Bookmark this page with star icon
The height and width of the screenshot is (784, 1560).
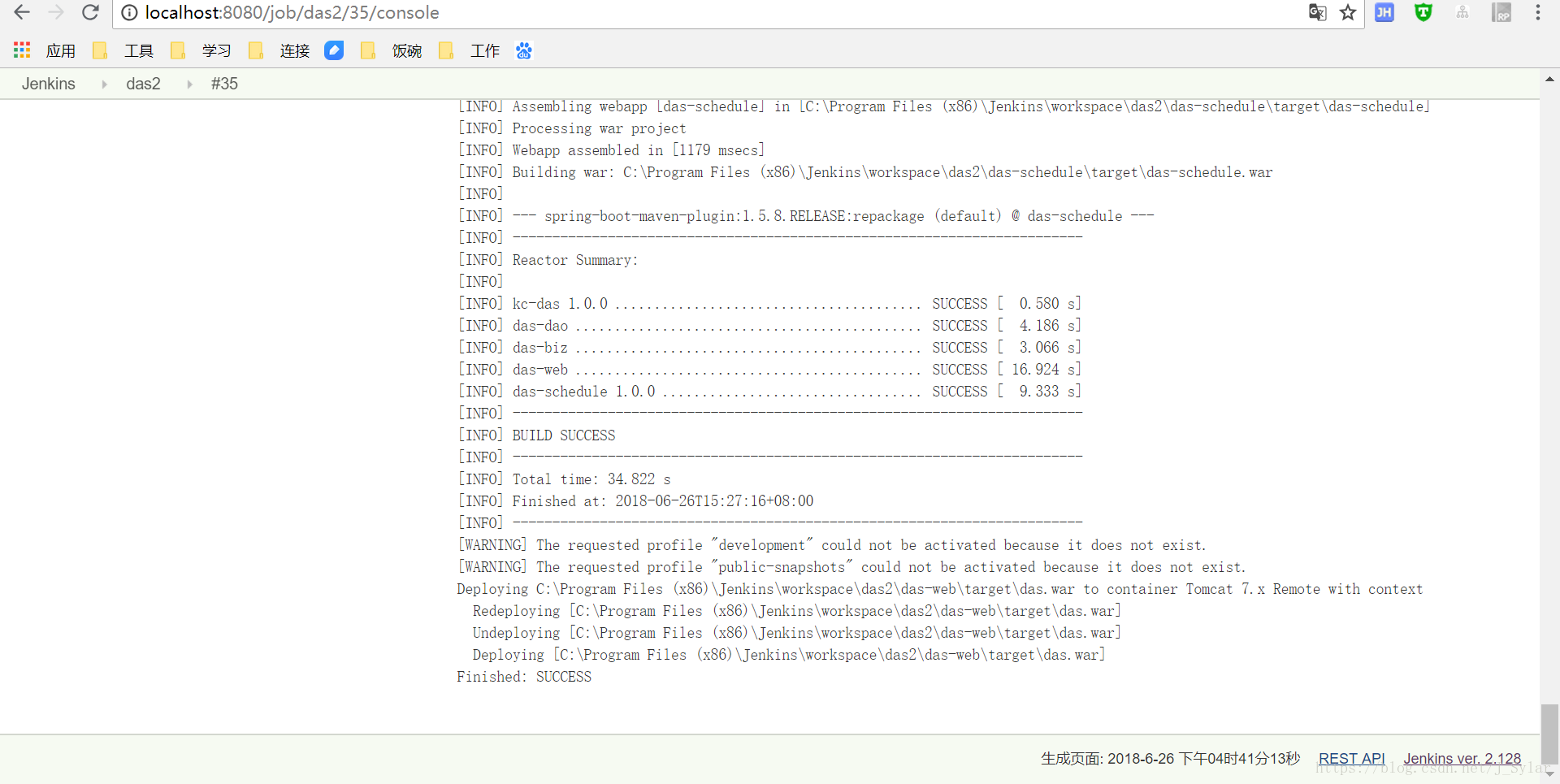pos(1348,12)
